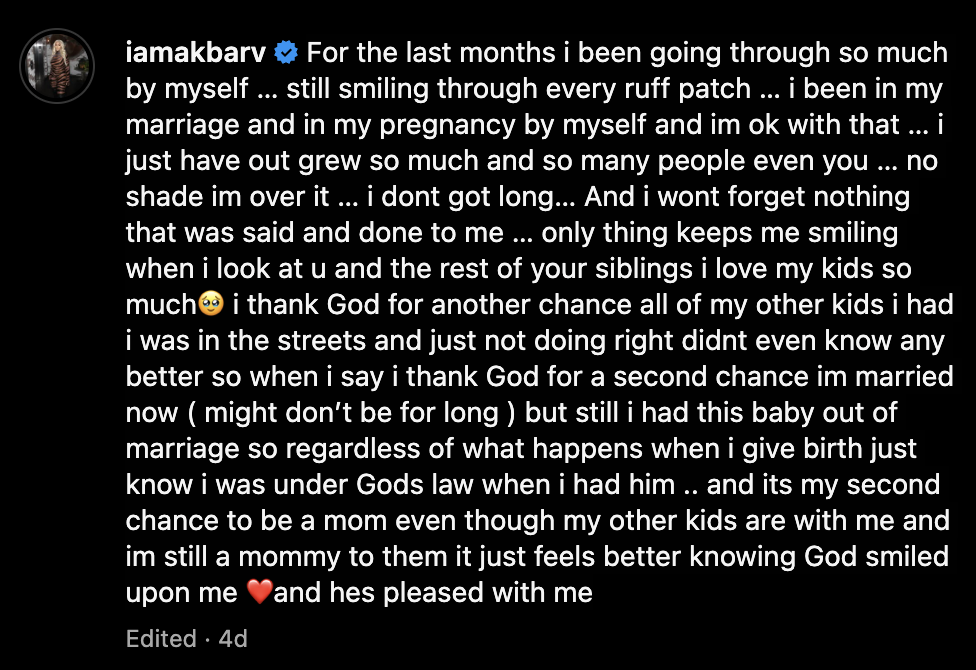Click the blue verified badge
The height and width of the screenshot is (670, 976).
click(x=286, y=52)
